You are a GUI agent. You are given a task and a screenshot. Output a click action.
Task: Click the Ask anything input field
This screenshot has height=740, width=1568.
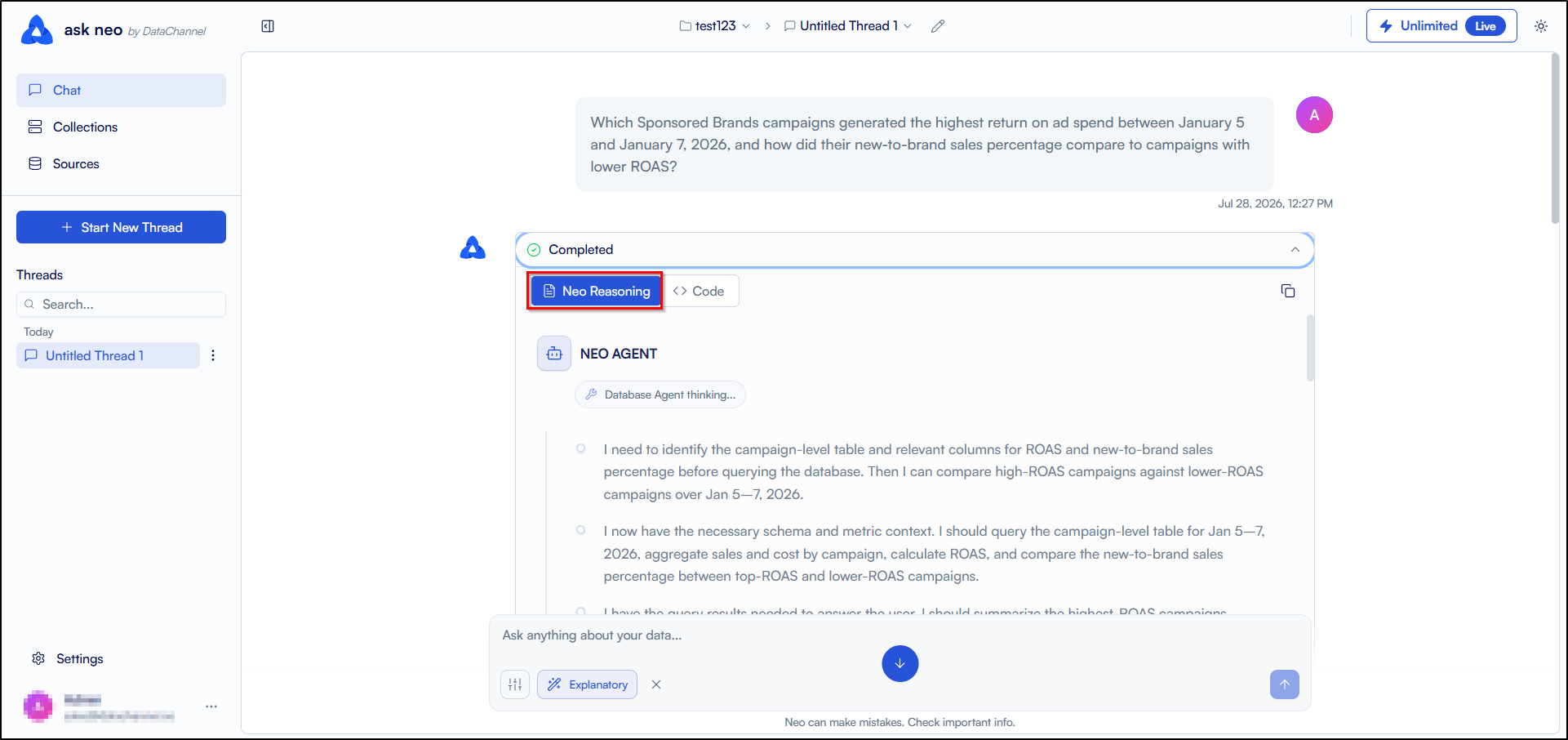pyautogui.click(x=898, y=635)
